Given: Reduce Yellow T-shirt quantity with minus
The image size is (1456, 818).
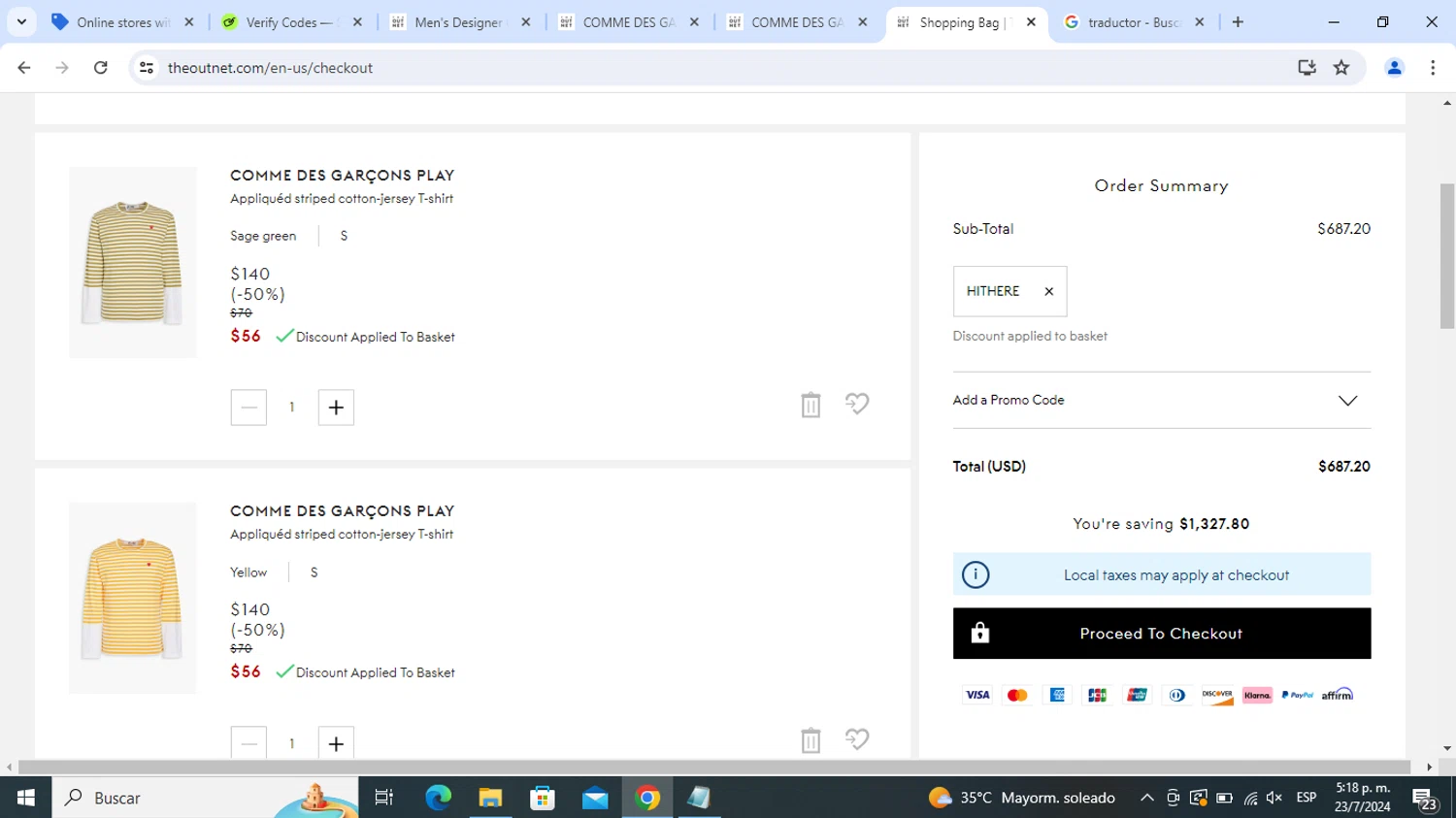Looking at the screenshot, I should pyautogui.click(x=248, y=743).
